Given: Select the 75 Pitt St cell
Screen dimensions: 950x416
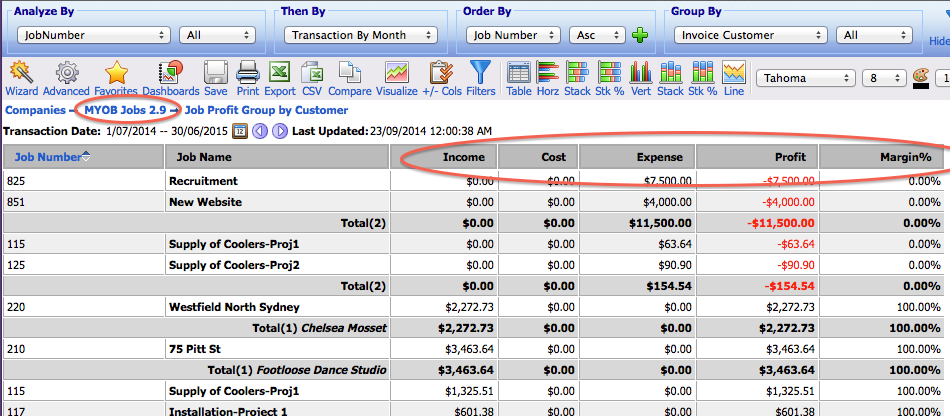Looking at the screenshot, I should 277,349.
